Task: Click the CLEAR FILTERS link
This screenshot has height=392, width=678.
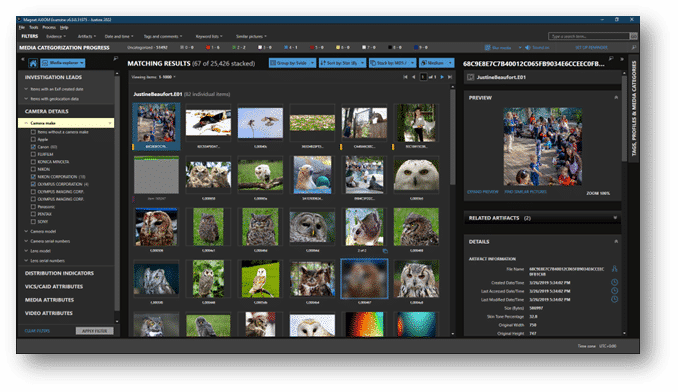Action: point(37,331)
